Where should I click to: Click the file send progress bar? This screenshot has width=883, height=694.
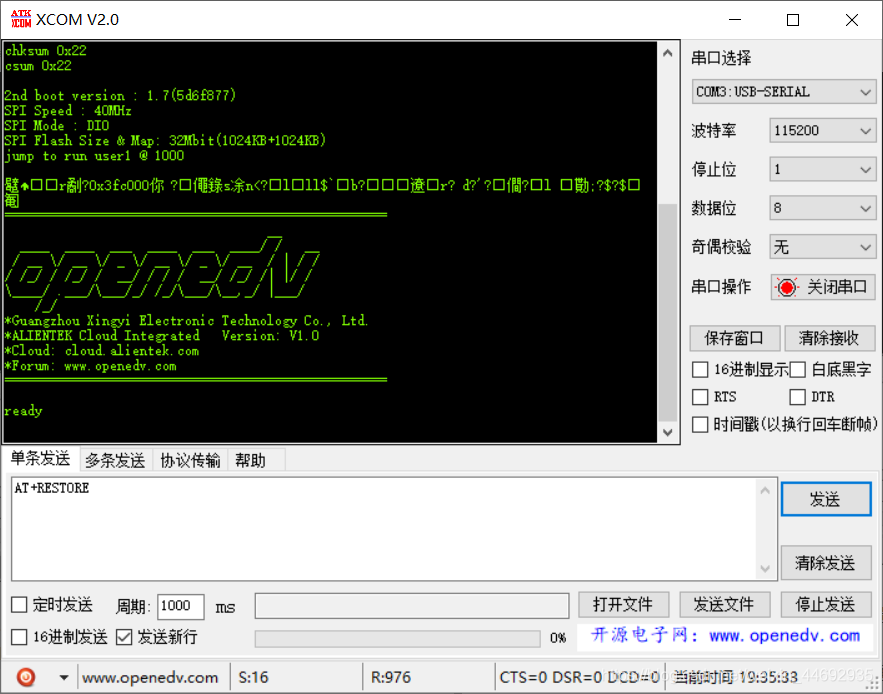point(398,639)
